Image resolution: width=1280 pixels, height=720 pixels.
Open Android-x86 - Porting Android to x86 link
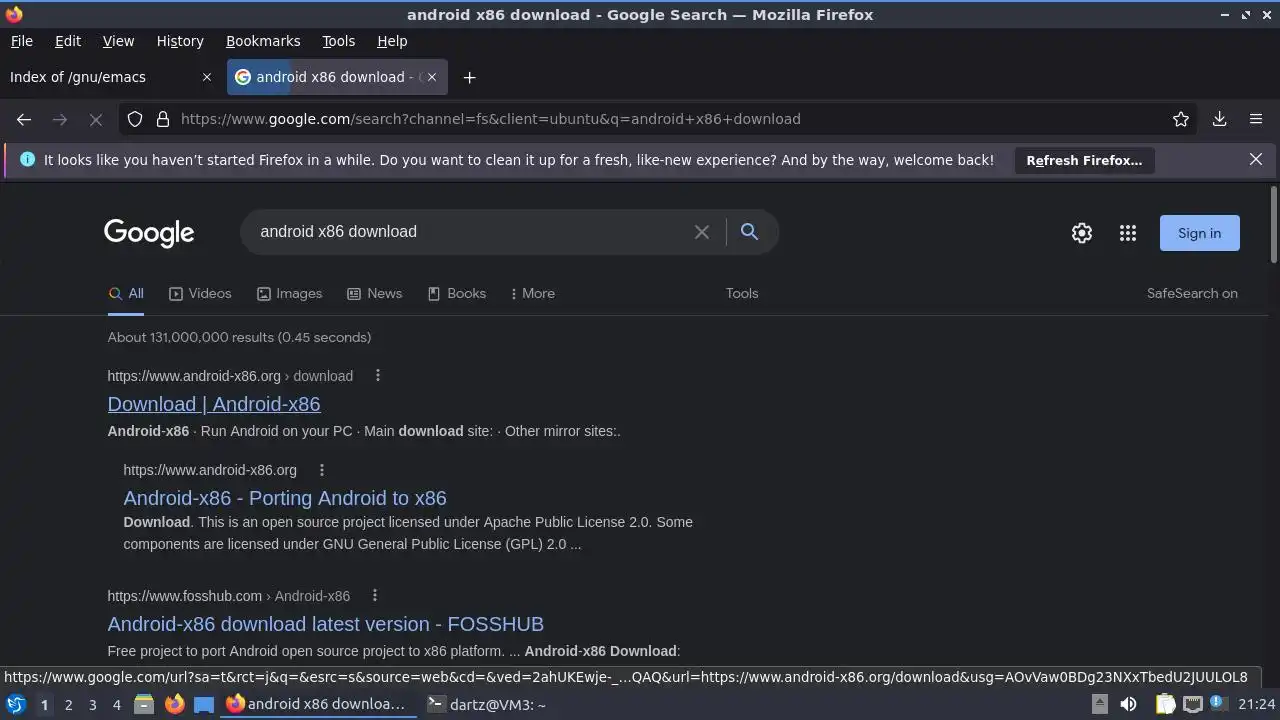[285, 498]
